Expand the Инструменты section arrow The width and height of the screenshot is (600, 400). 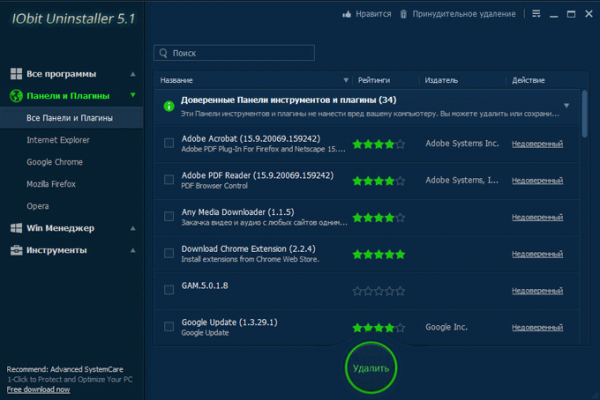pyautogui.click(x=133, y=251)
